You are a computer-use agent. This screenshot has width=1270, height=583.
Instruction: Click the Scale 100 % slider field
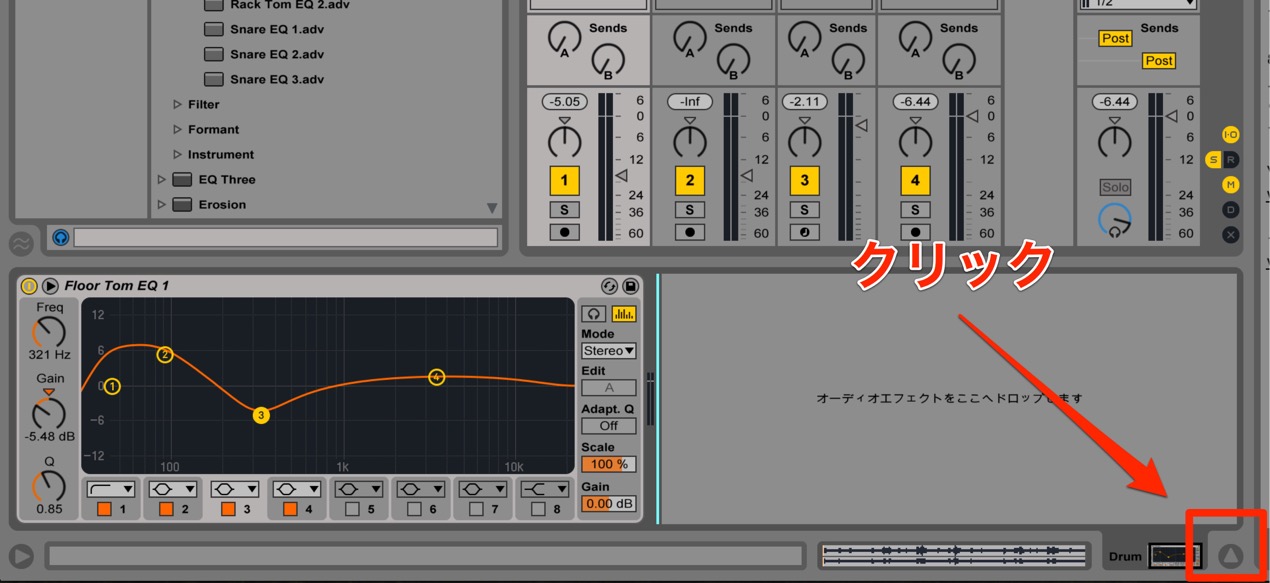pyautogui.click(x=609, y=464)
